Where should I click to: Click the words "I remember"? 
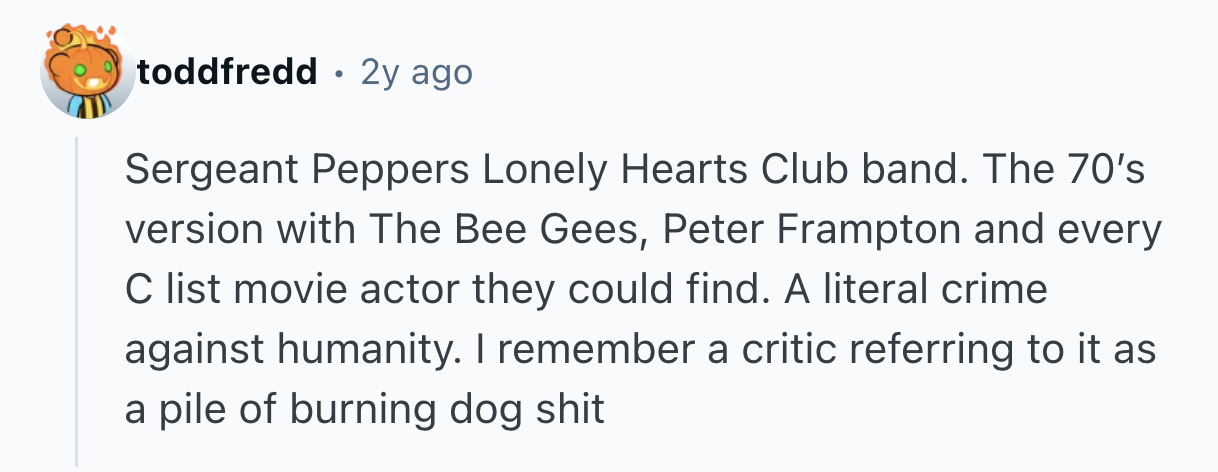(553, 350)
